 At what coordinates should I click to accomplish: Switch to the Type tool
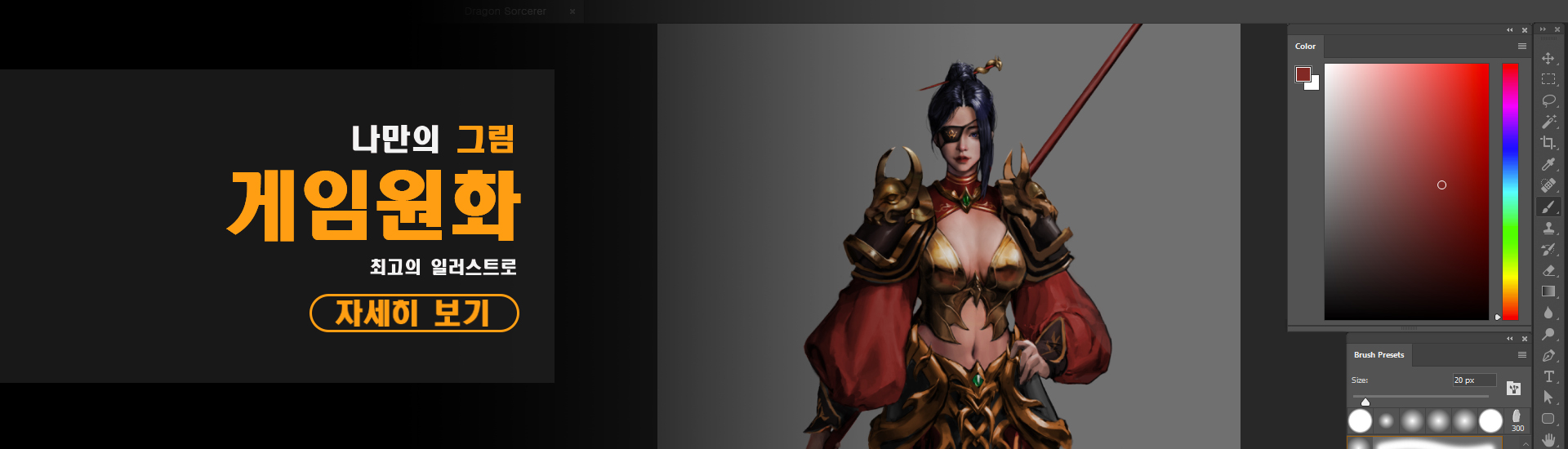(1548, 376)
